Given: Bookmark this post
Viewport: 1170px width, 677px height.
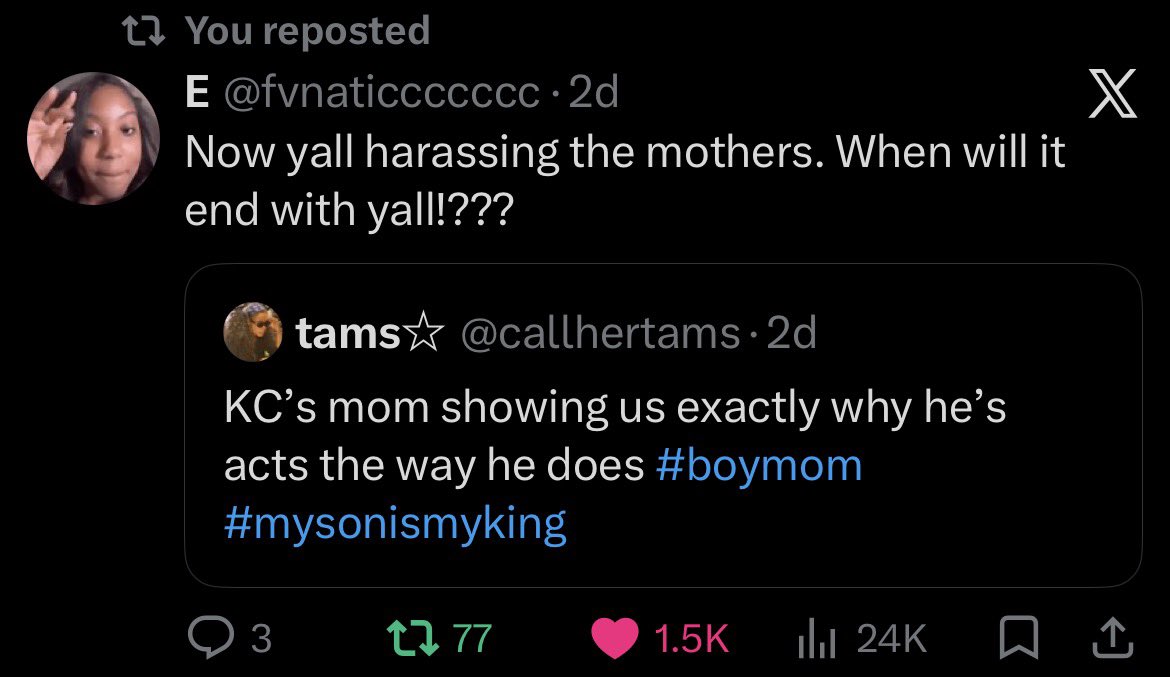Looking at the screenshot, I should coord(1019,638).
